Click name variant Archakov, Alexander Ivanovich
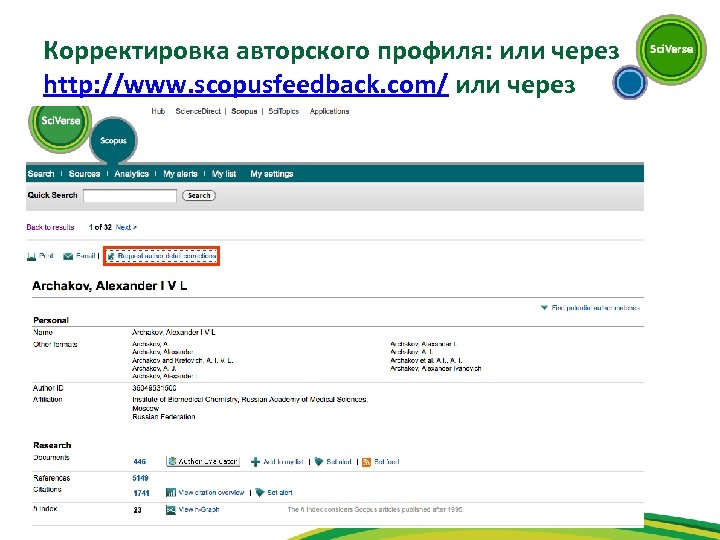Viewport: 720px width, 540px height. 435,368
